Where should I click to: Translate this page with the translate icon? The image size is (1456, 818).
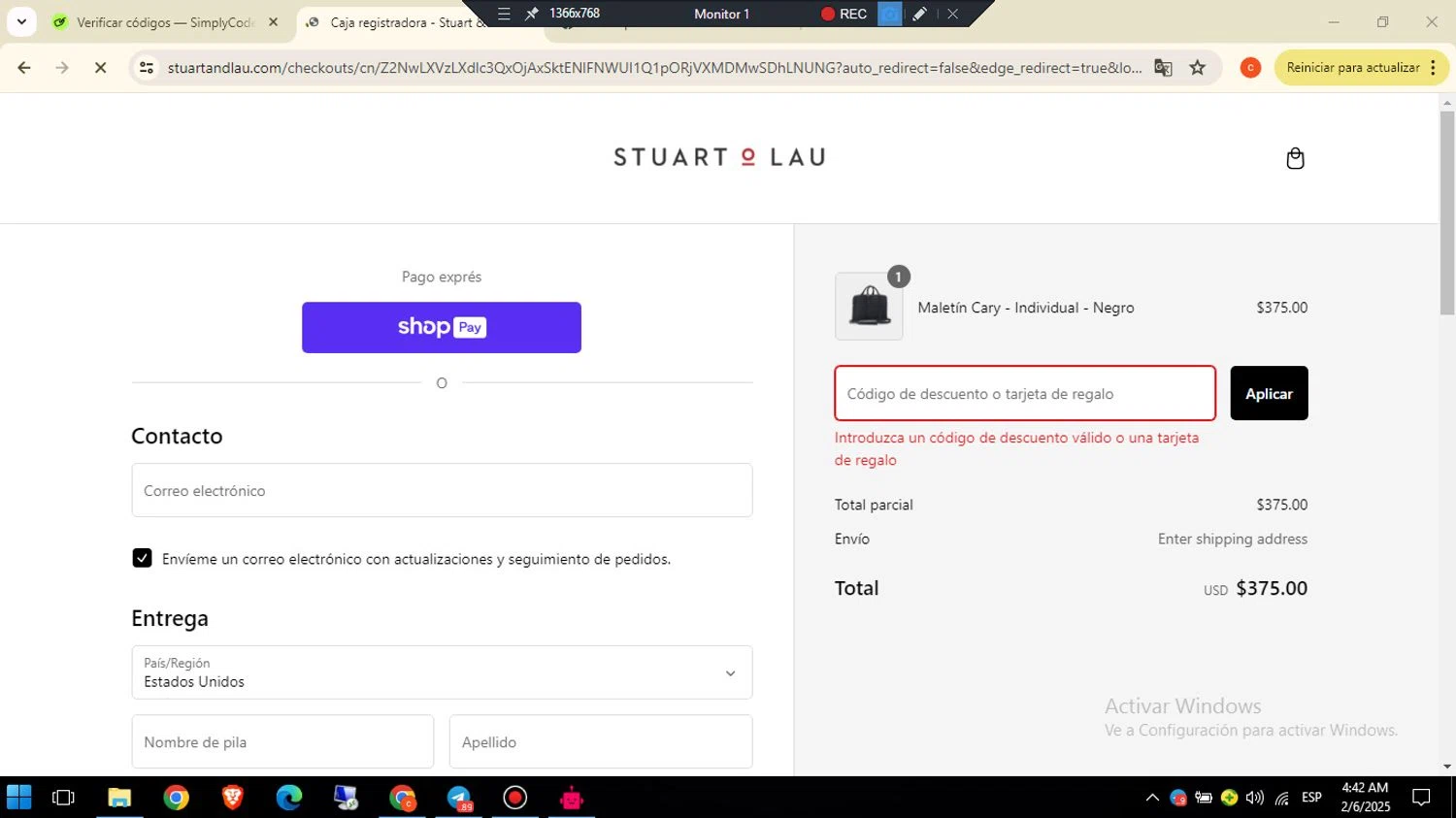[x=1163, y=67]
